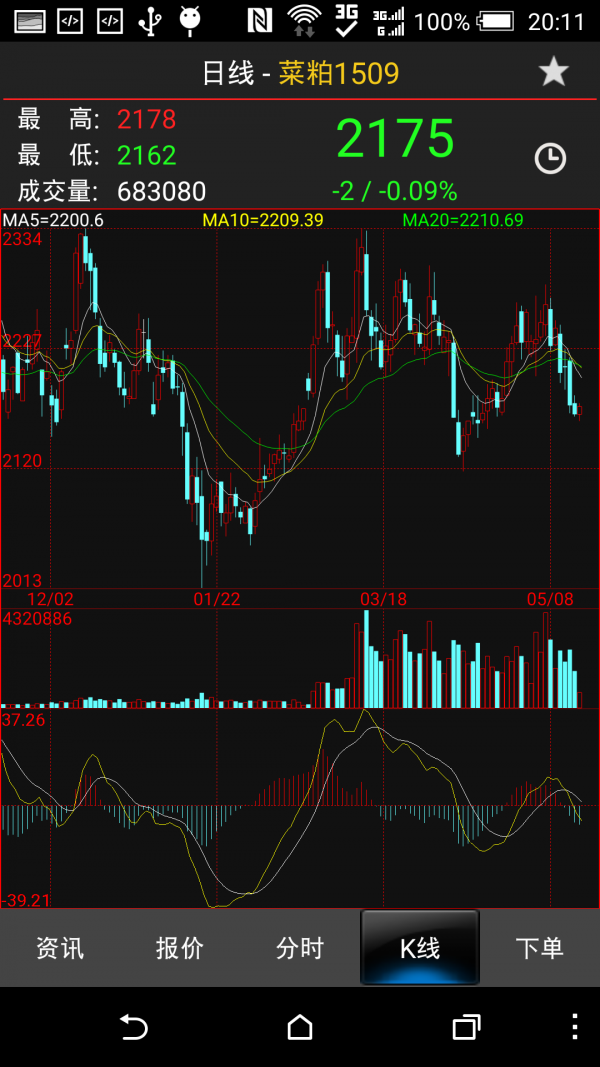Tap the Wi-Fi status icon
Image resolution: width=600 pixels, height=1067 pixels.
(x=304, y=20)
